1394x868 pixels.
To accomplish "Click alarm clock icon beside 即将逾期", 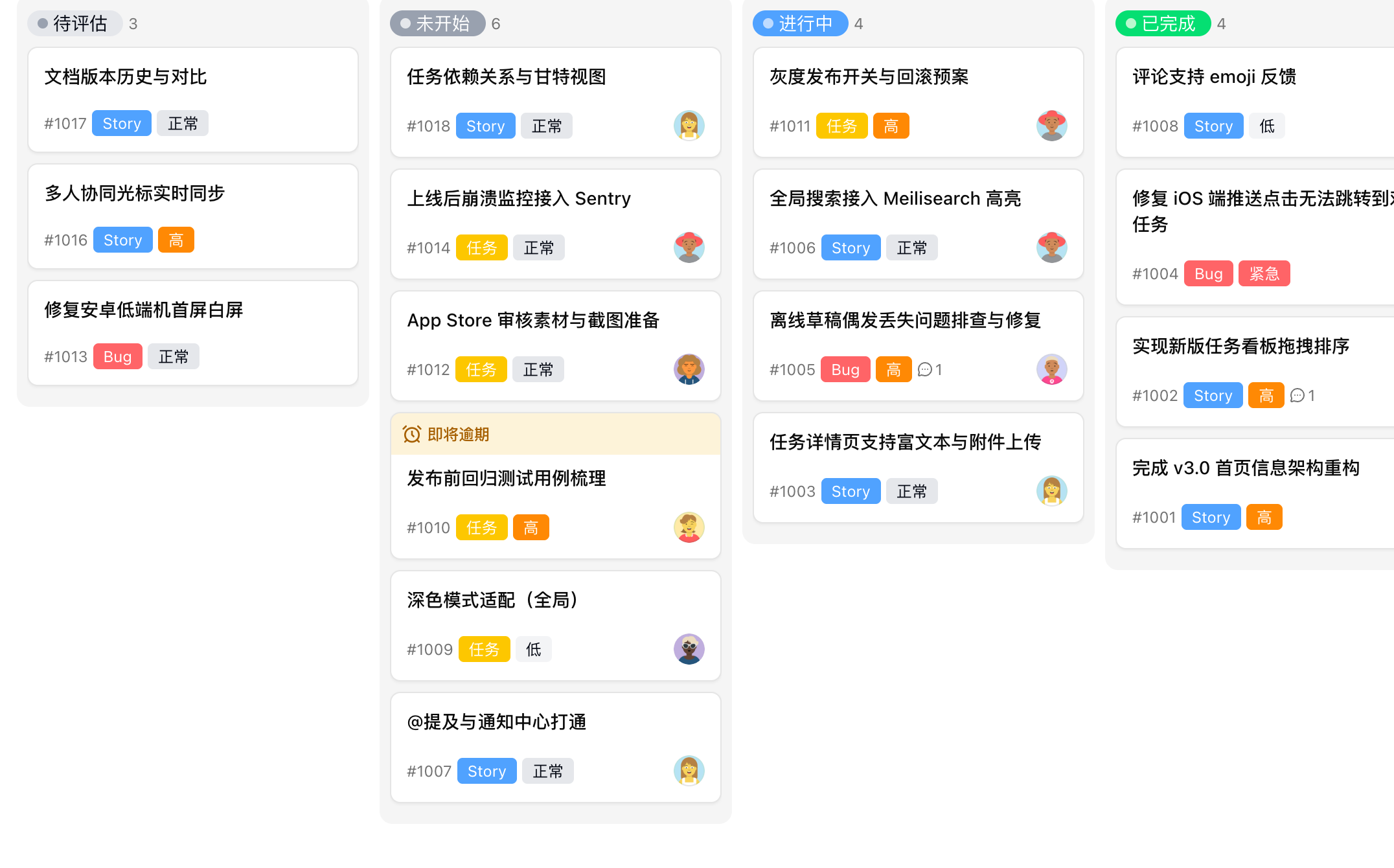I will (x=412, y=434).
